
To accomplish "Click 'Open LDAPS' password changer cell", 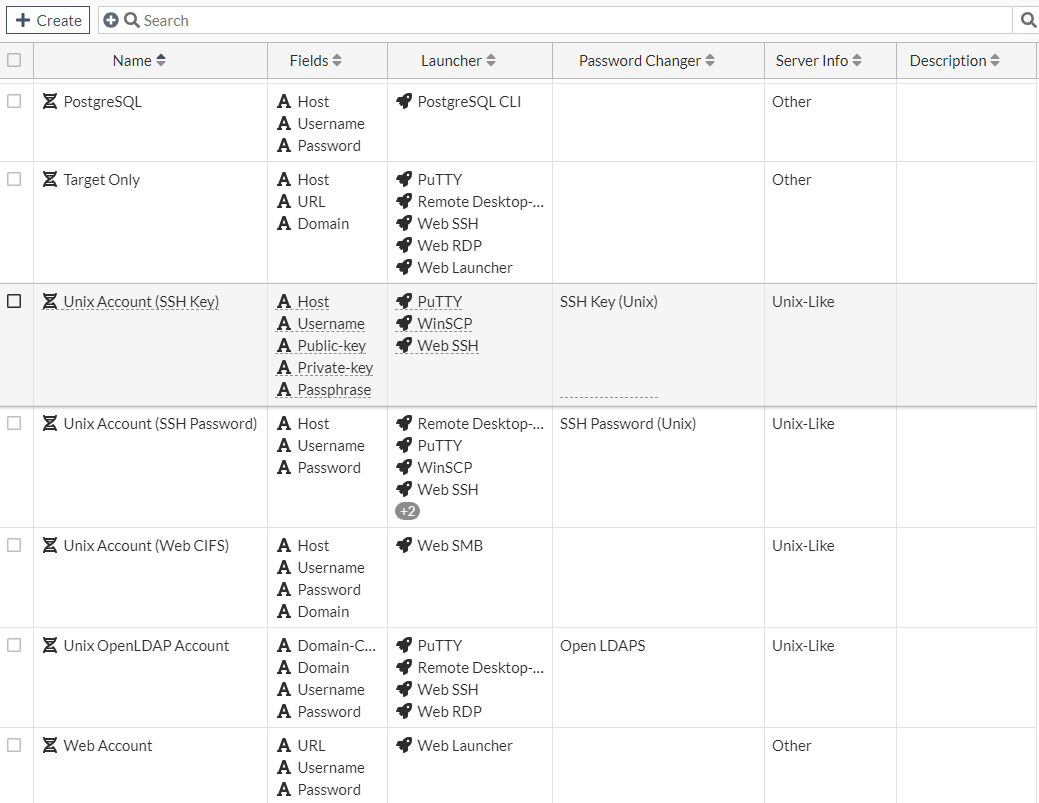I will click(x=602, y=645).
